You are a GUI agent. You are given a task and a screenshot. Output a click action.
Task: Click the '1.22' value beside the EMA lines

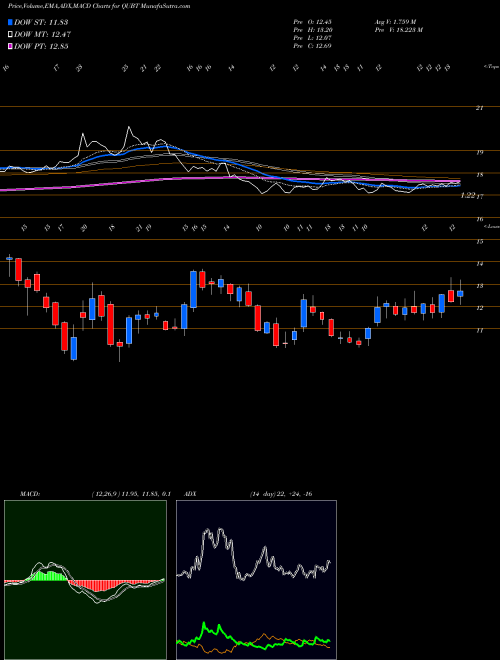click(468, 195)
